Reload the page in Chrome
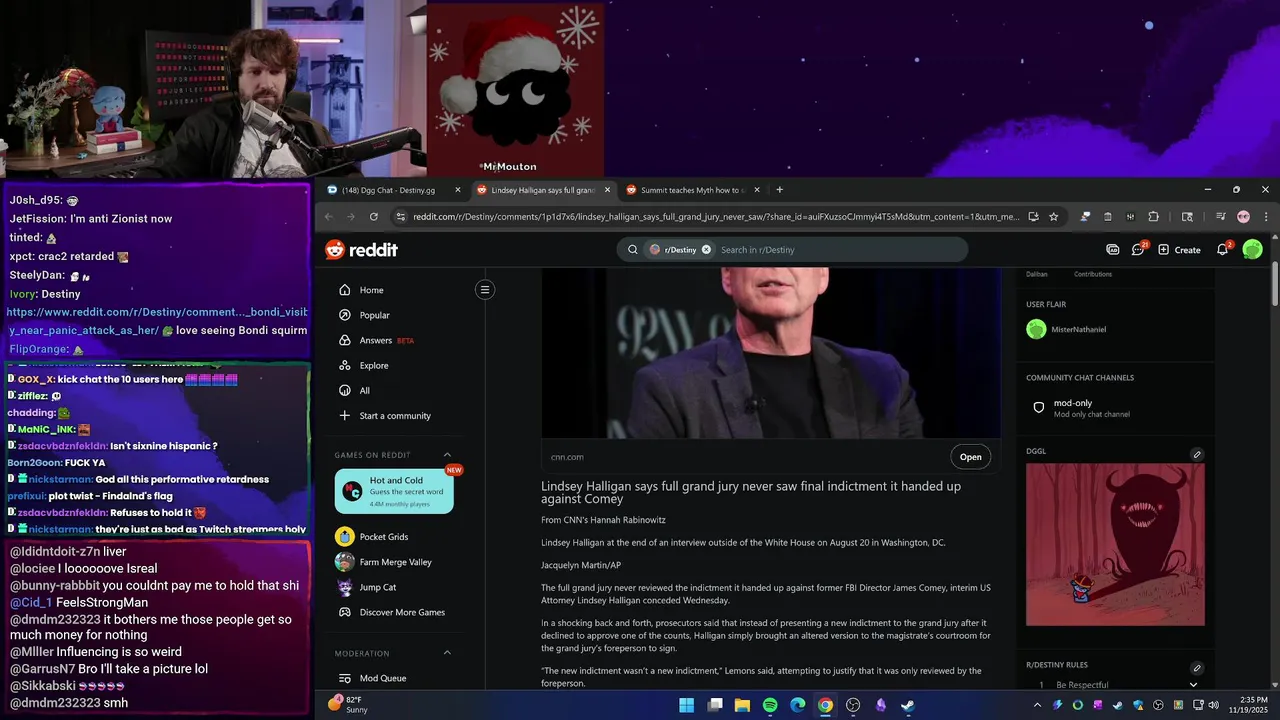This screenshot has height=720, width=1280. coord(374,217)
